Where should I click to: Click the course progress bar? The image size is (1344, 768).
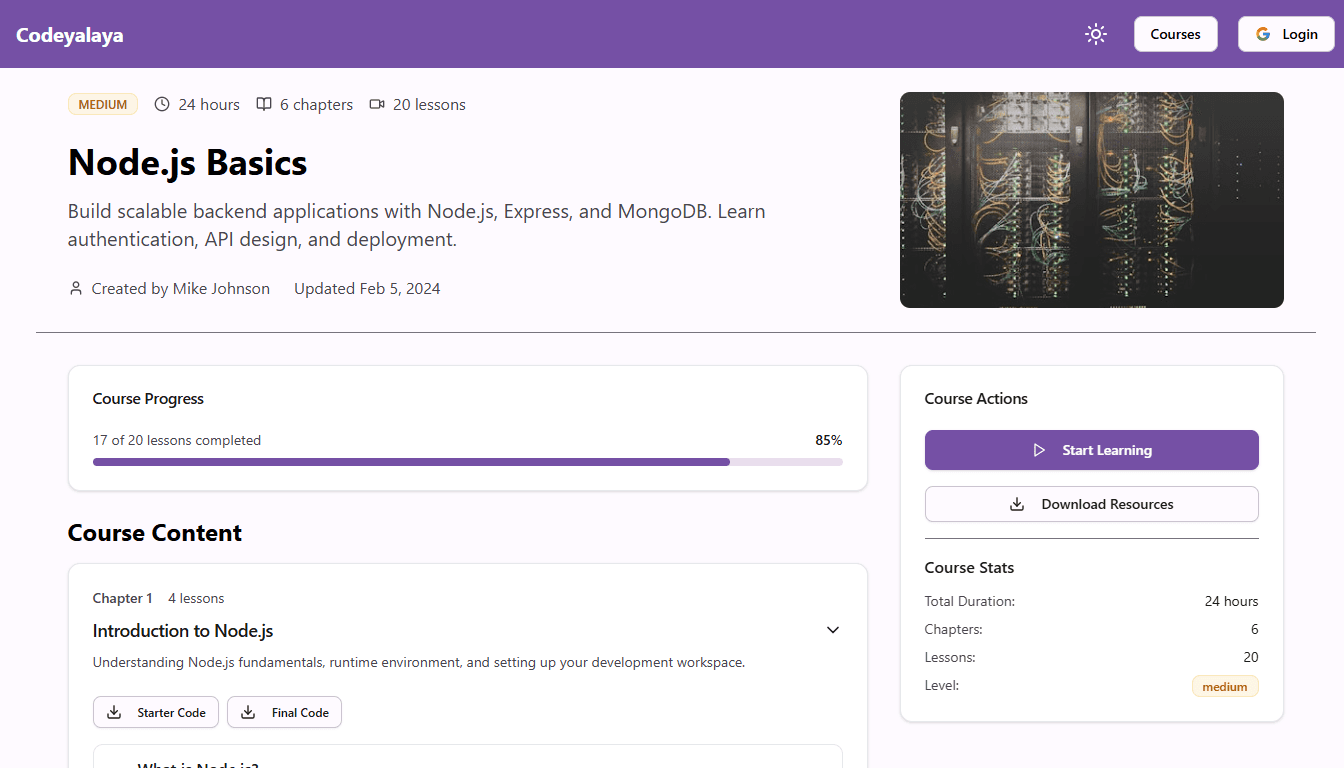(467, 462)
